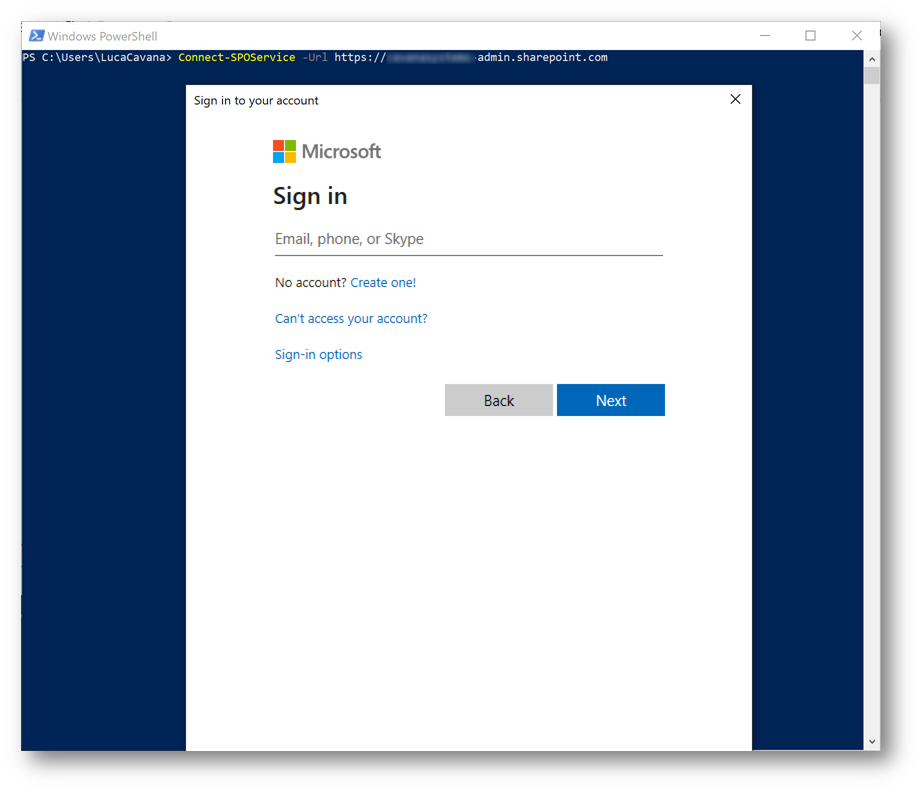Viewport: 923px width, 793px height.
Task: Open the Create one! account link
Action: click(x=383, y=283)
